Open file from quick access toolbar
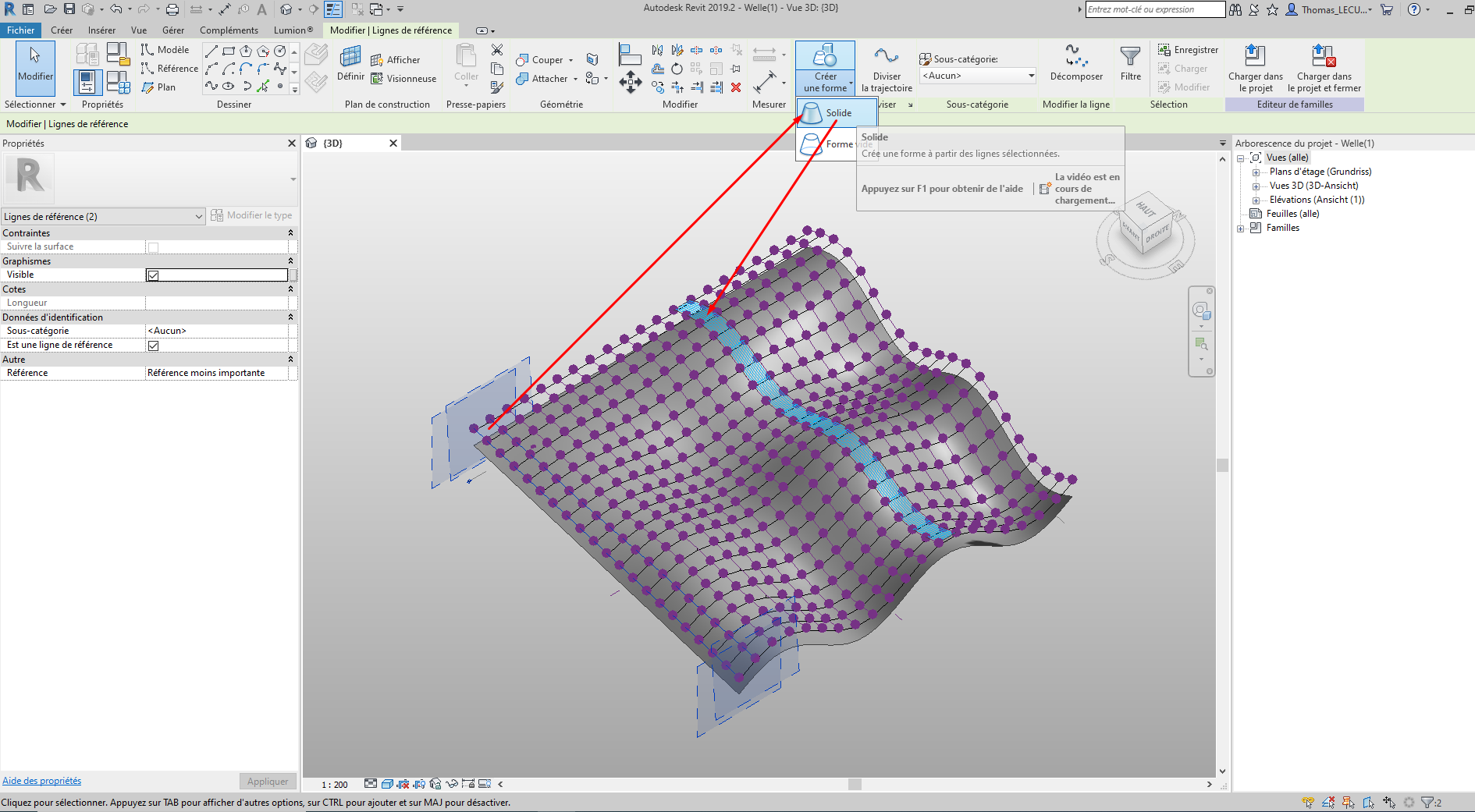The width and height of the screenshot is (1475, 812). pos(50,9)
